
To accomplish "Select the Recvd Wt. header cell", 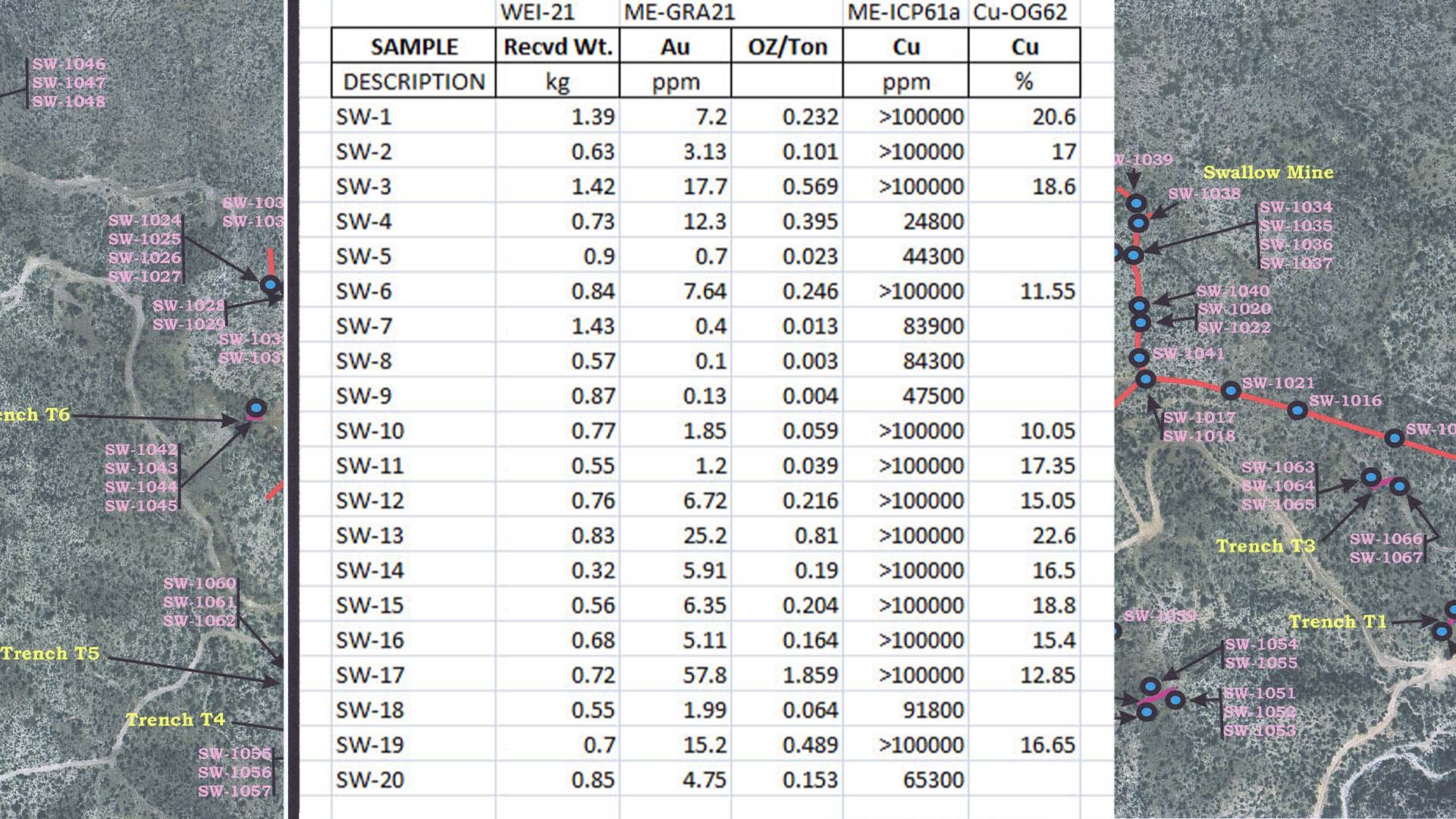I will click(x=557, y=47).
